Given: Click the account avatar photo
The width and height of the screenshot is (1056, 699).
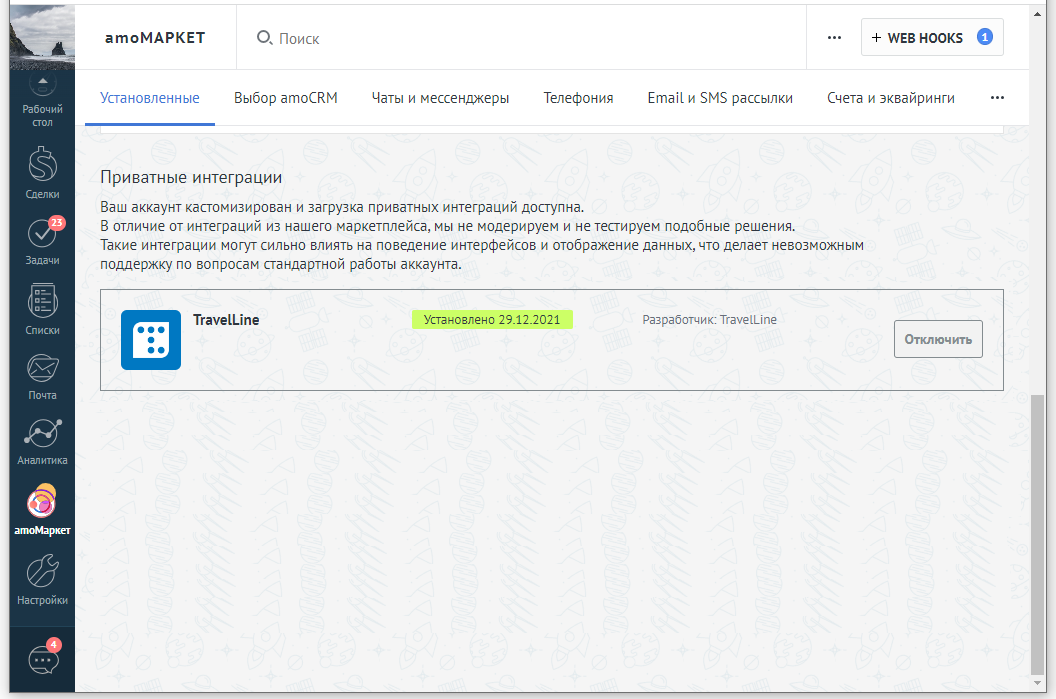Looking at the screenshot, I should pyautogui.click(x=42, y=37).
